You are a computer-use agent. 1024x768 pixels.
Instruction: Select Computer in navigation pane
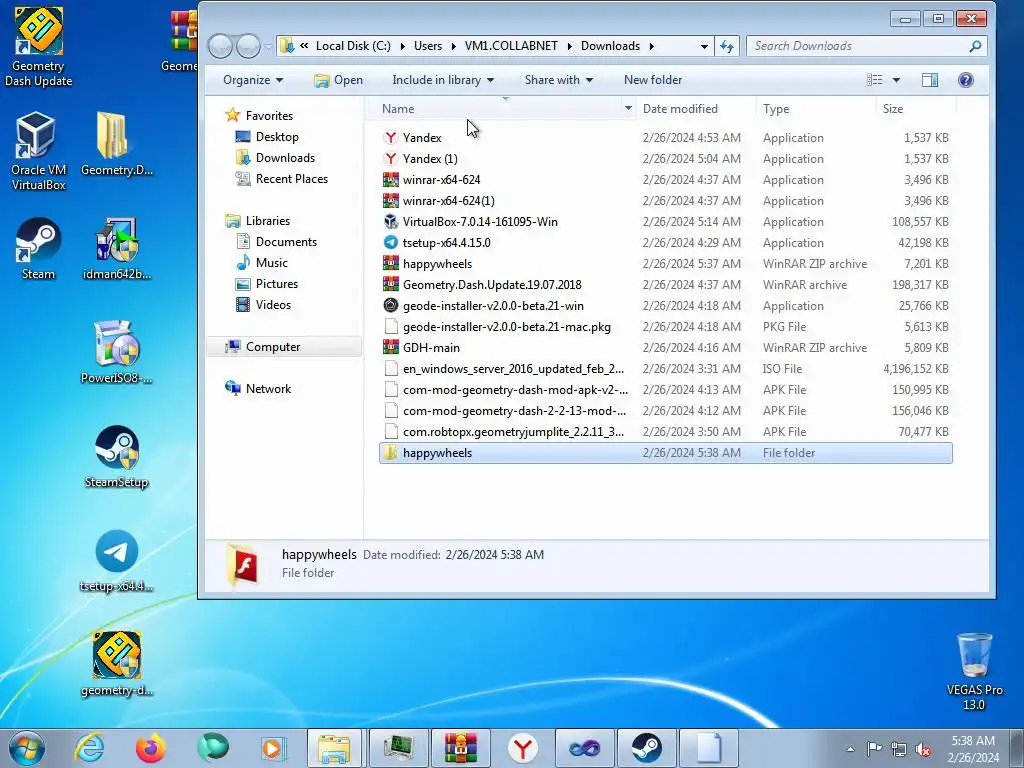click(x=273, y=347)
